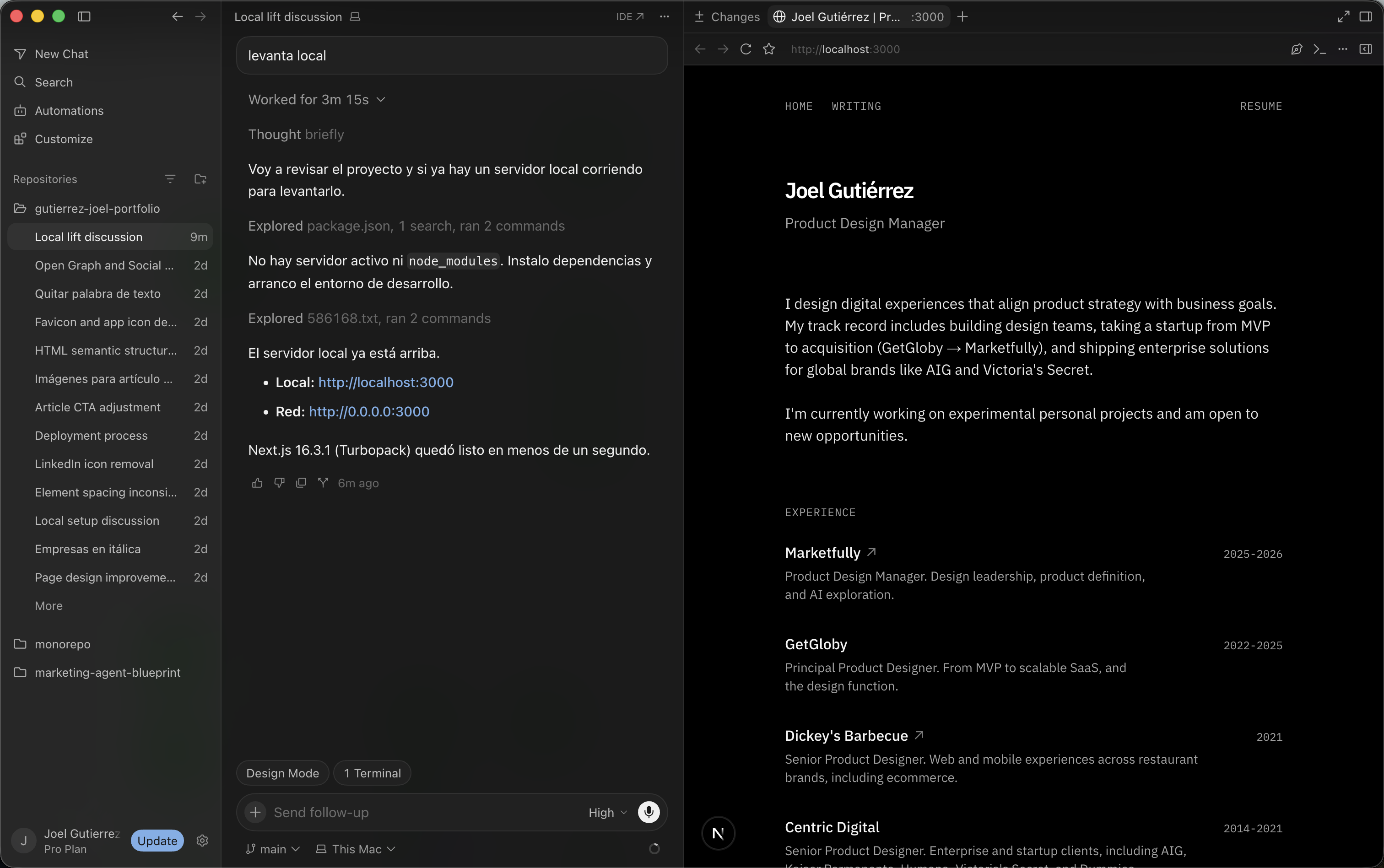The width and height of the screenshot is (1384, 868).
Task: Open the http://localhost:3000 link in chat
Action: click(386, 383)
